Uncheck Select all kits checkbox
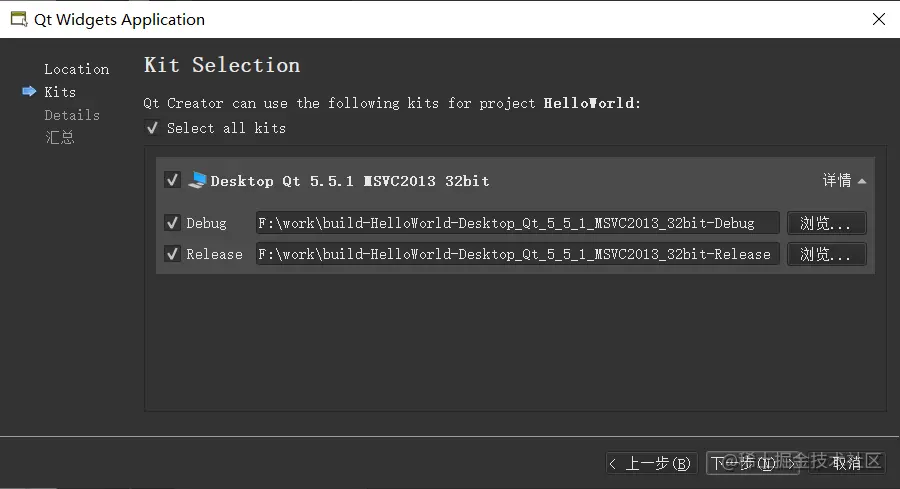 point(152,127)
